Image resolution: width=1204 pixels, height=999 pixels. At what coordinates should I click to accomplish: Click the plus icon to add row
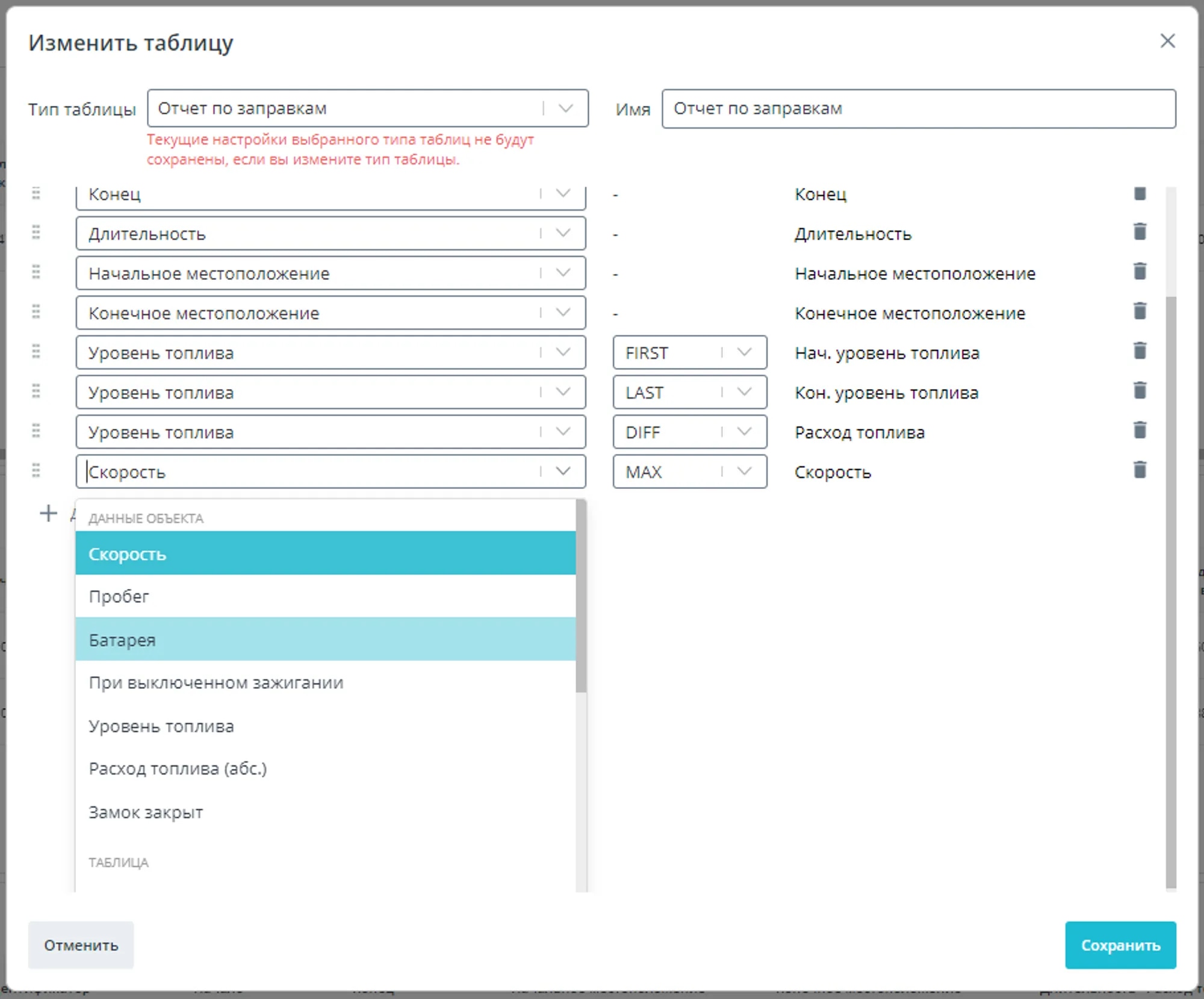(48, 514)
